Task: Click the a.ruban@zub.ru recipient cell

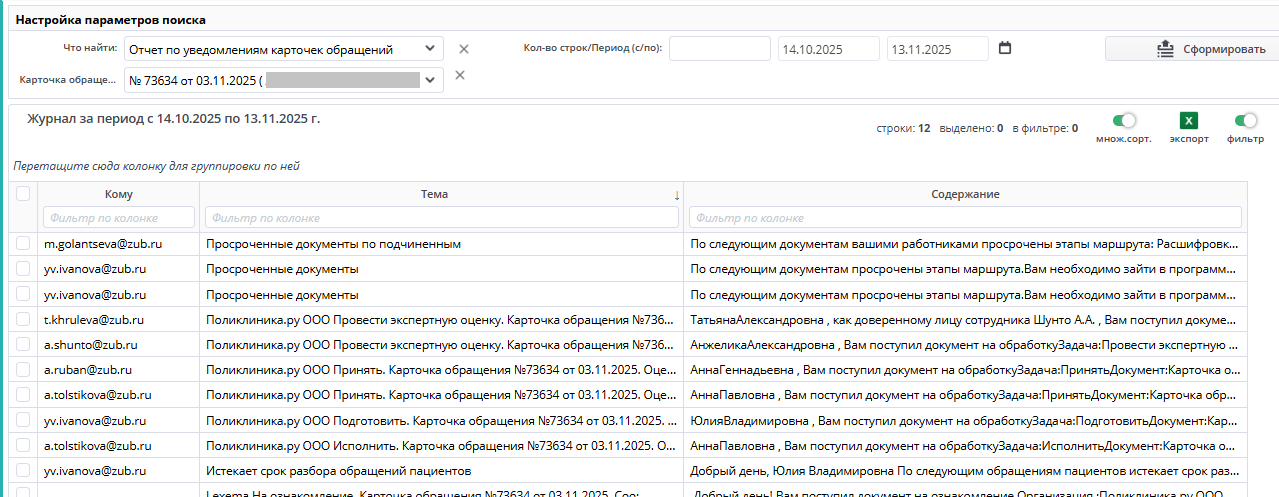Action: tap(118, 369)
